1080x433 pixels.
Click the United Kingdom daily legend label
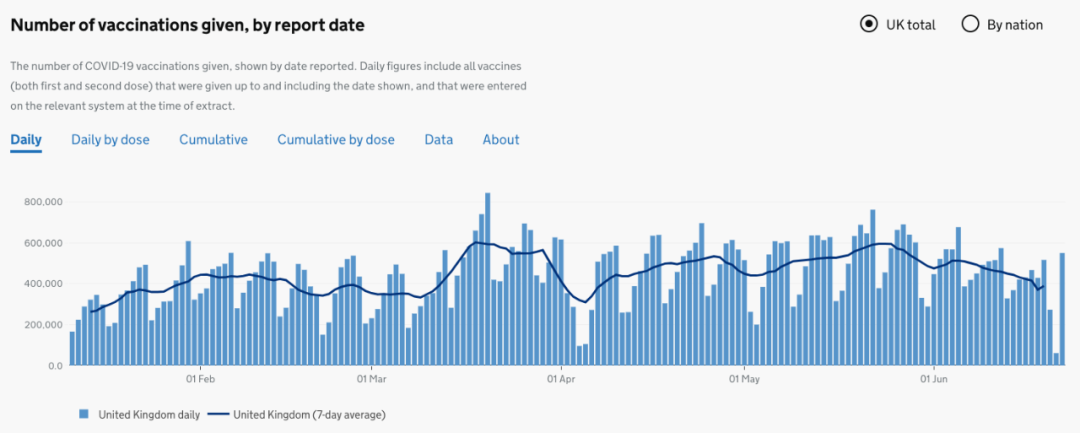(149, 414)
